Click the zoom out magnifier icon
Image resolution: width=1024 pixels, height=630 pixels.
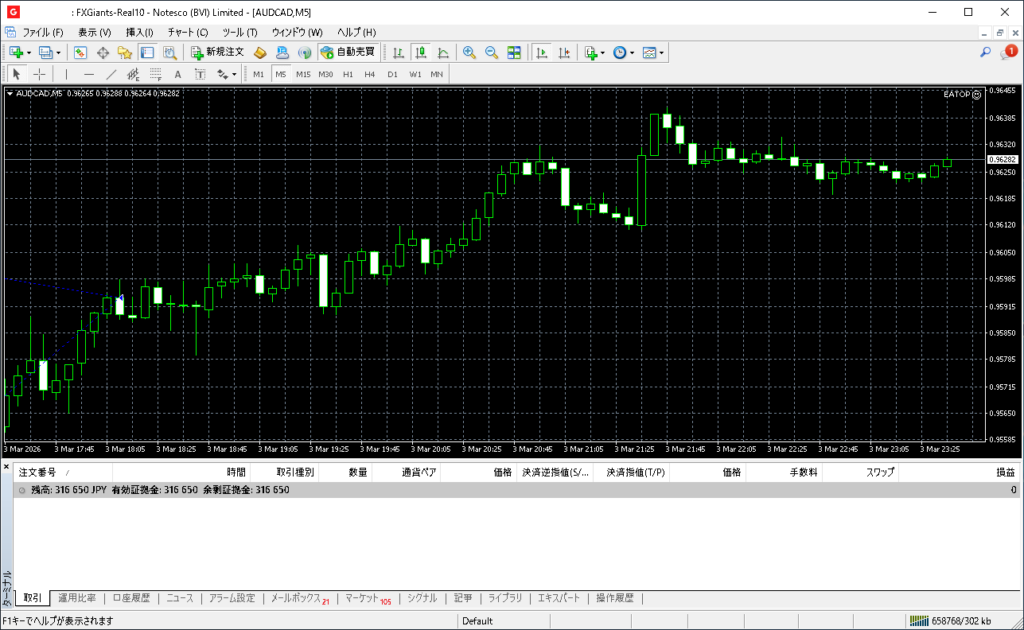pyautogui.click(x=491, y=52)
